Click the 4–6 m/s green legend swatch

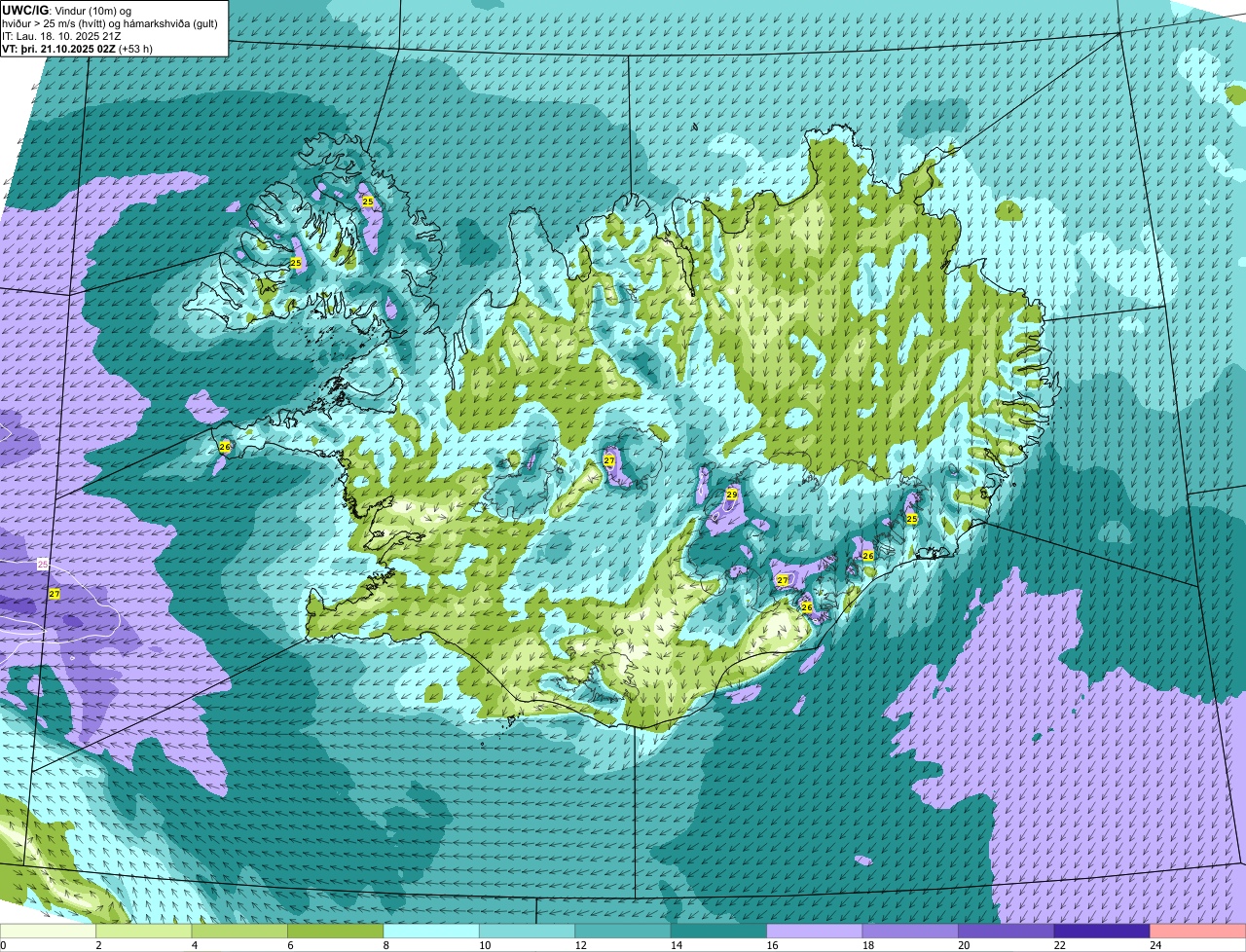tap(240, 931)
